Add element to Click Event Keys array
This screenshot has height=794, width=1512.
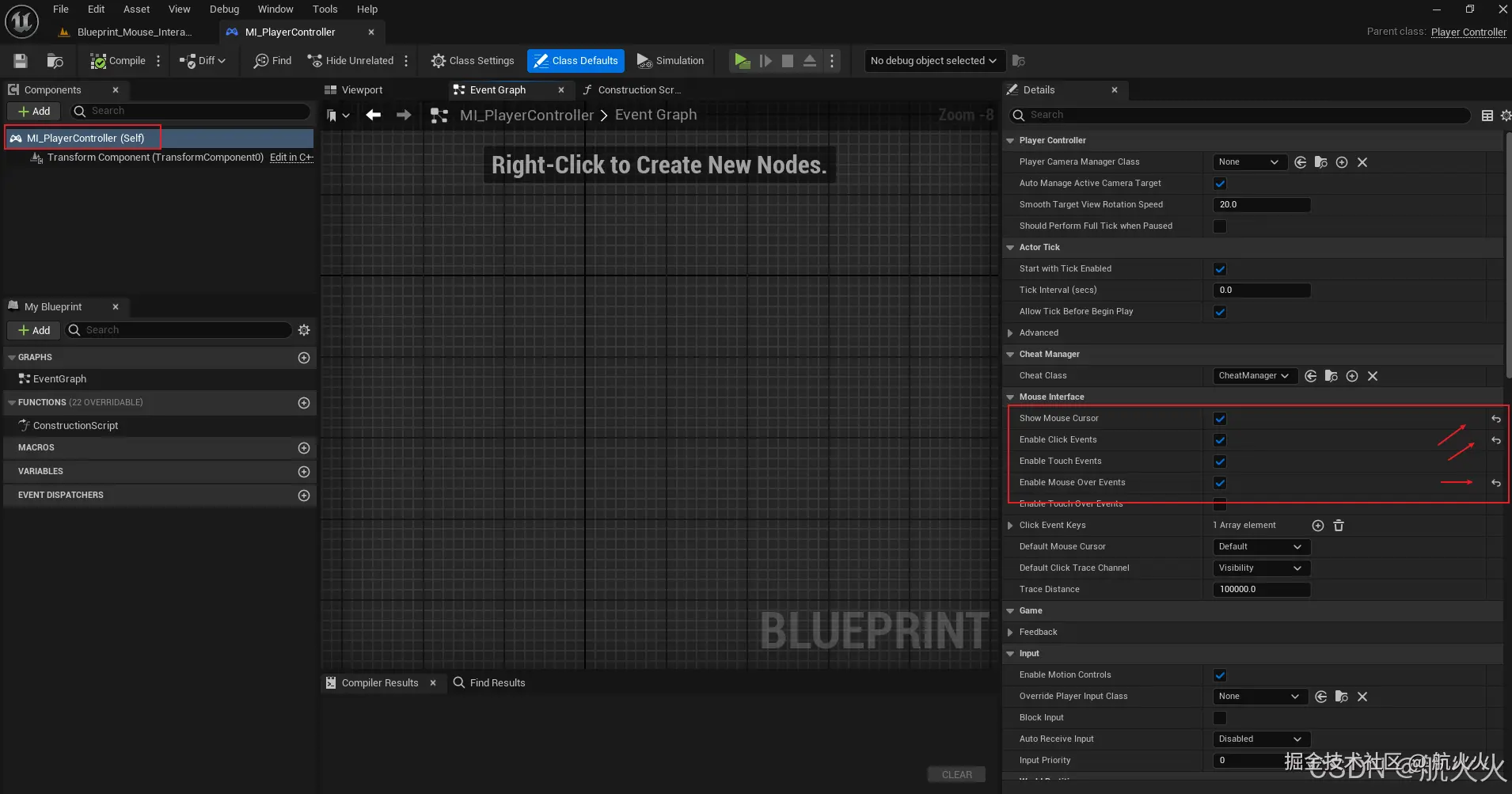[1318, 526]
